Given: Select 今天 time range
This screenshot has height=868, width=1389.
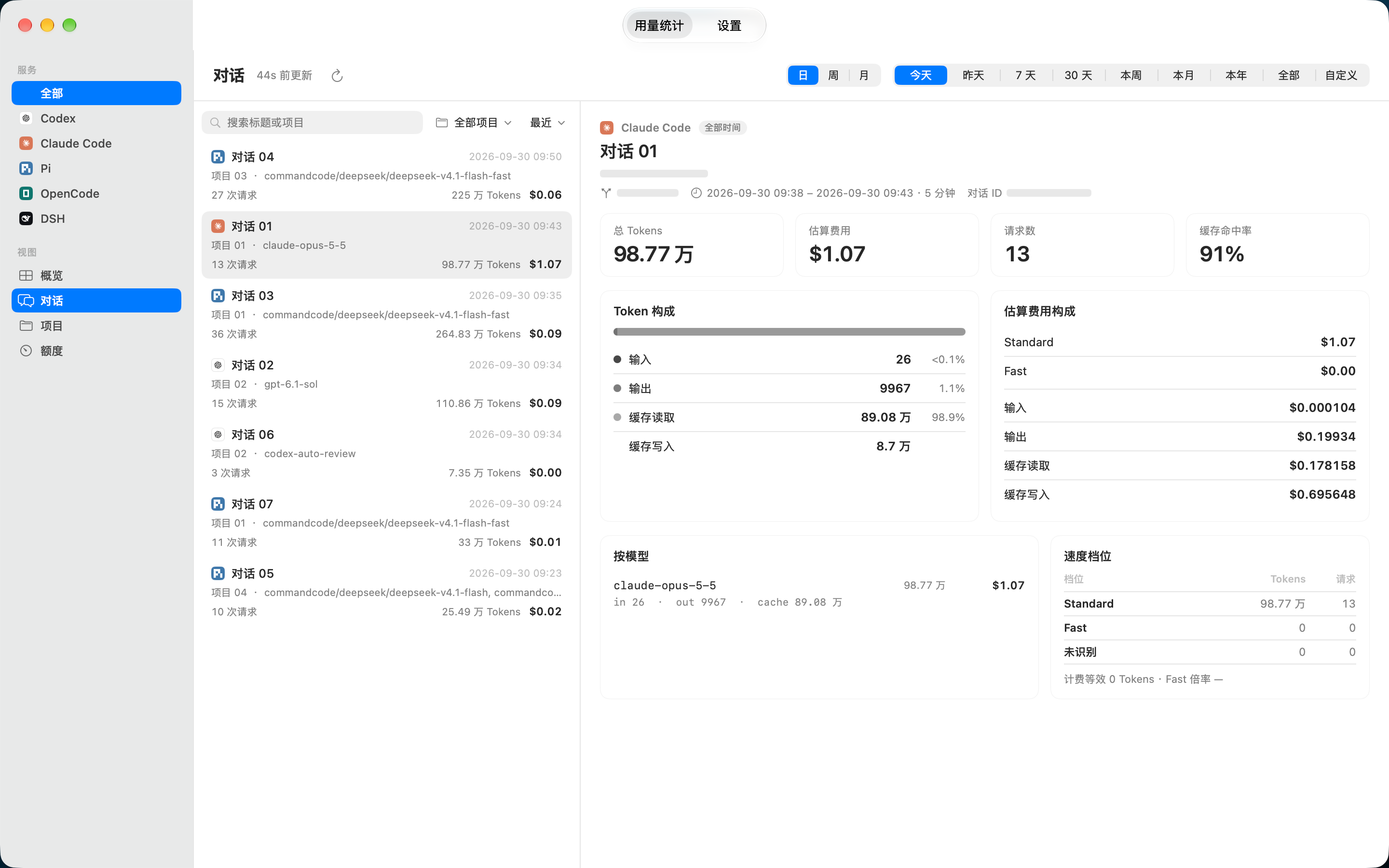Looking at the screenshot, I should tap(921, 75).
